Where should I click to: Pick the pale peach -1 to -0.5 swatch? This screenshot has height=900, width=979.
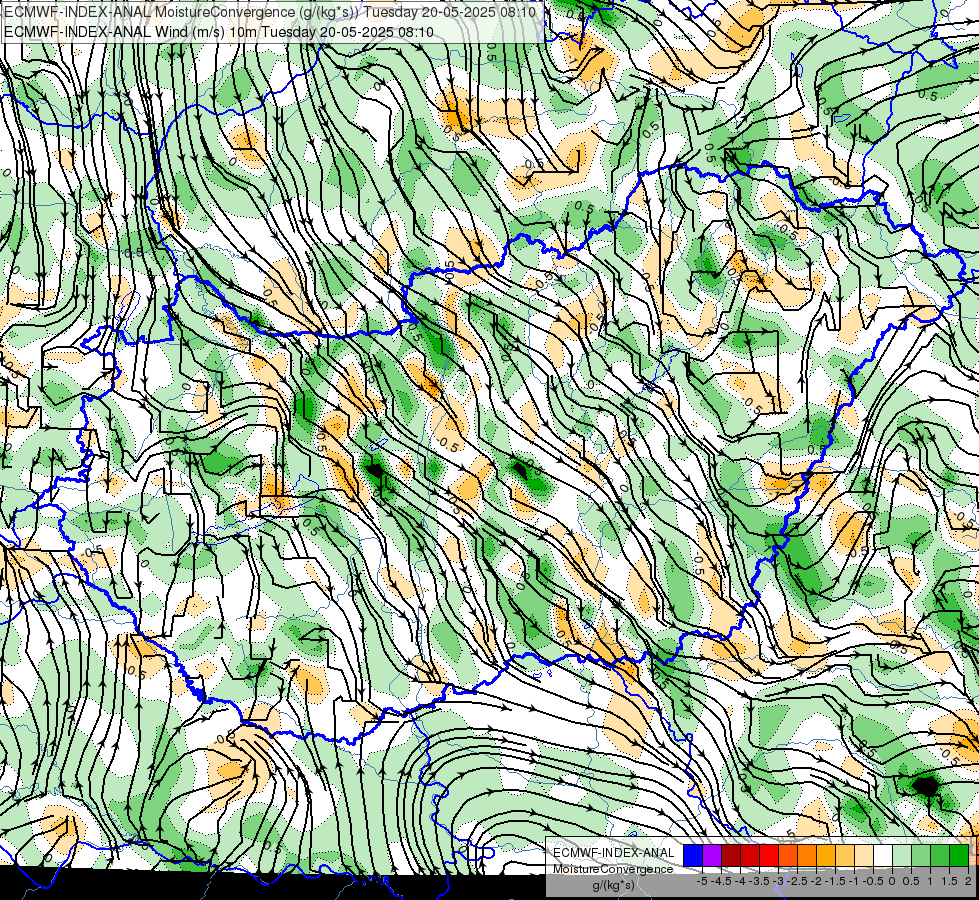click(x=864, y=856)
